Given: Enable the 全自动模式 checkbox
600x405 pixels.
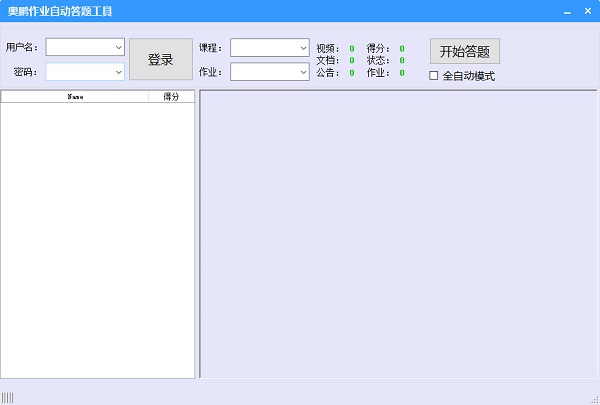Looking at the screenshot, I should pyautogui.click(x=434, y=76).
